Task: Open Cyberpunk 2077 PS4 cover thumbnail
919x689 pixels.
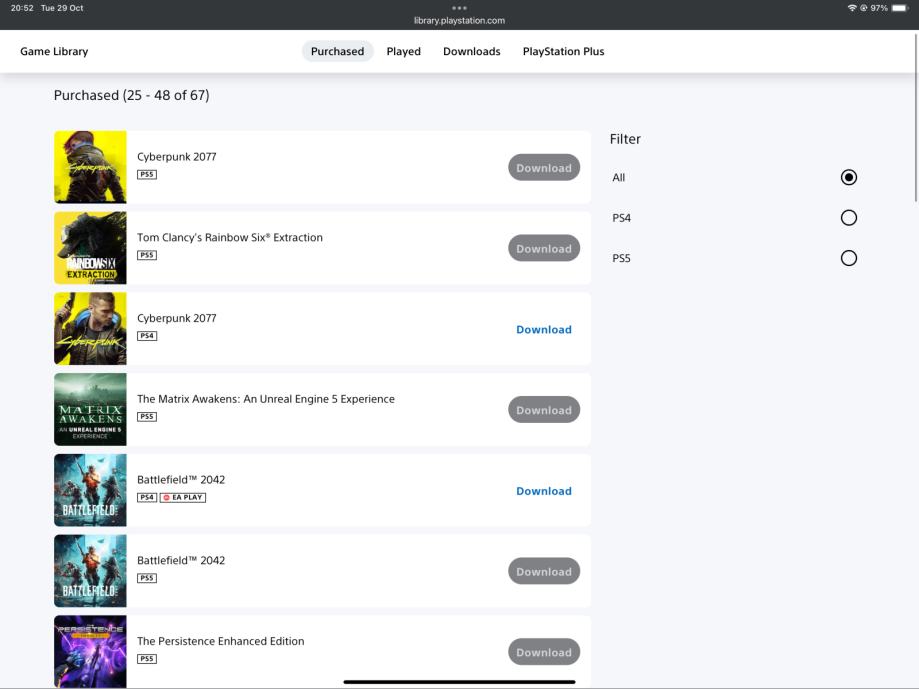Action: pos(90,329)
